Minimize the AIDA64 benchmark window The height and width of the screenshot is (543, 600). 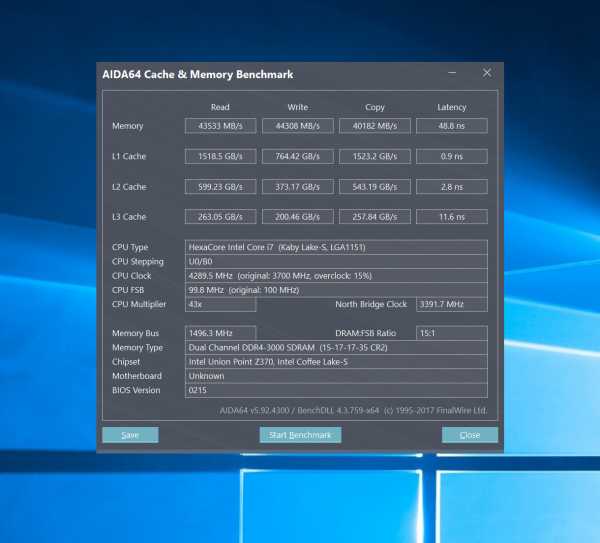tap(452, 73)
